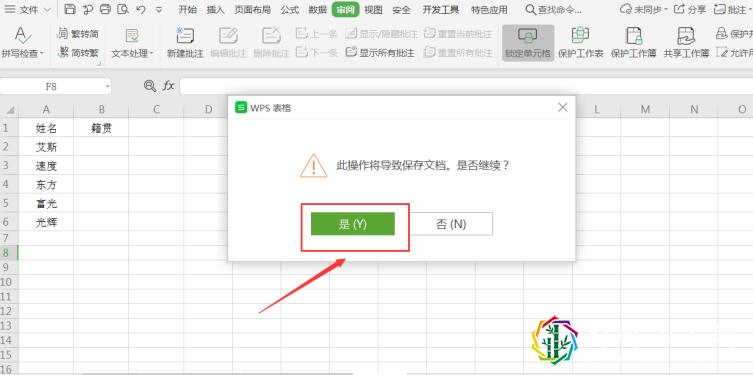753x375 pixels.
Task: Expand quick access toolbar customize arrow
Action: (159, 9)
